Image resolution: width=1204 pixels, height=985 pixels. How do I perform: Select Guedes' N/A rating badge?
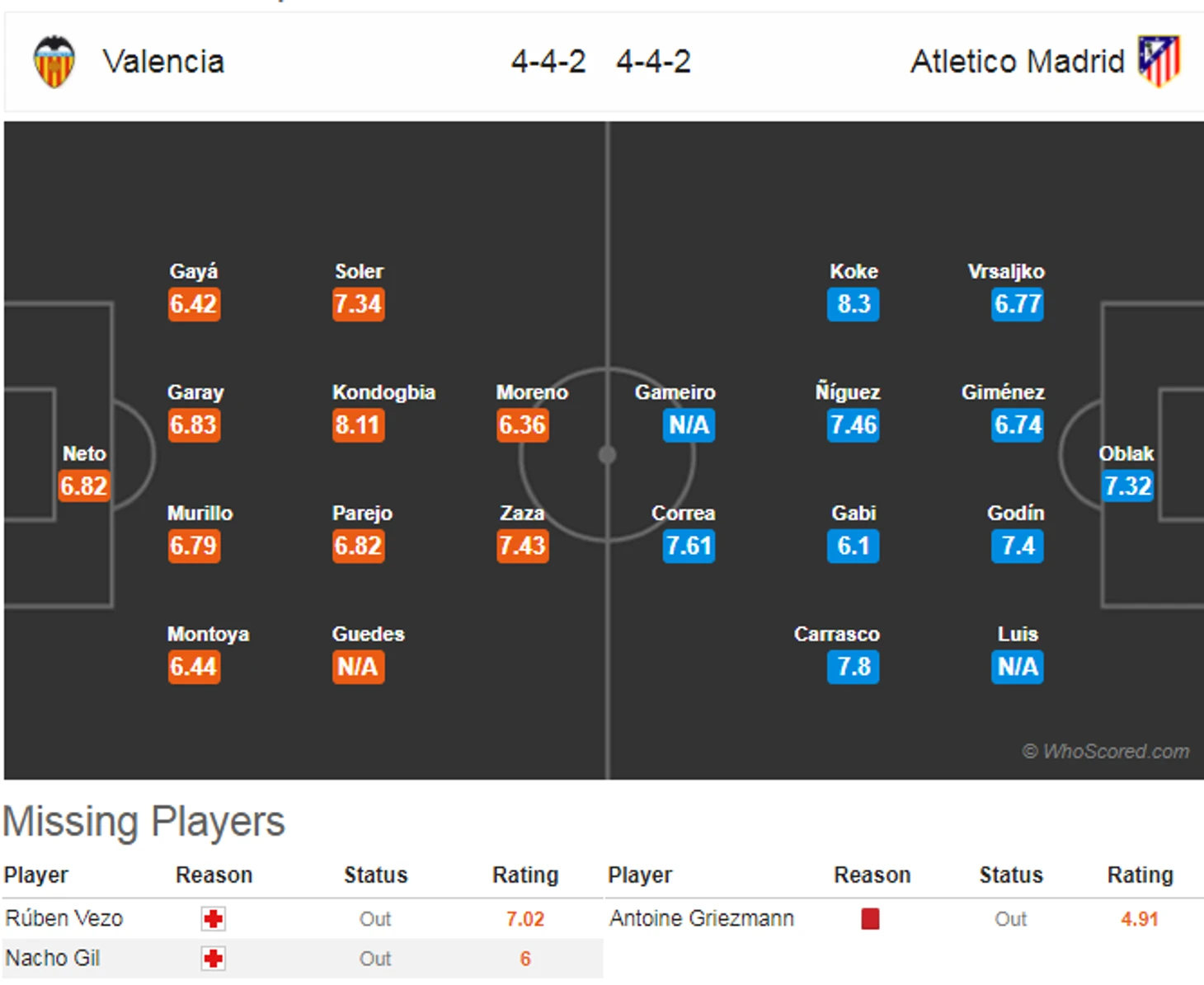point(359,667)
